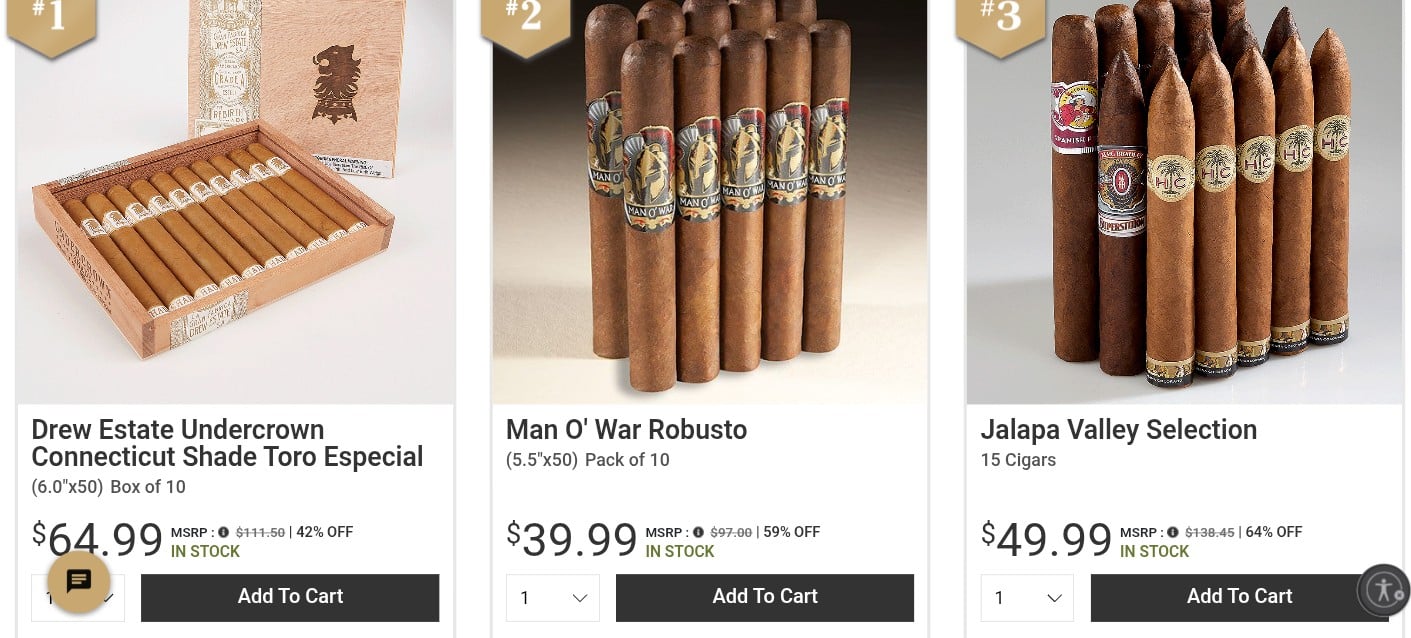1411x638 pixels.
Task: View the Drew Estate cigar box image
Action: click(235, 202)
